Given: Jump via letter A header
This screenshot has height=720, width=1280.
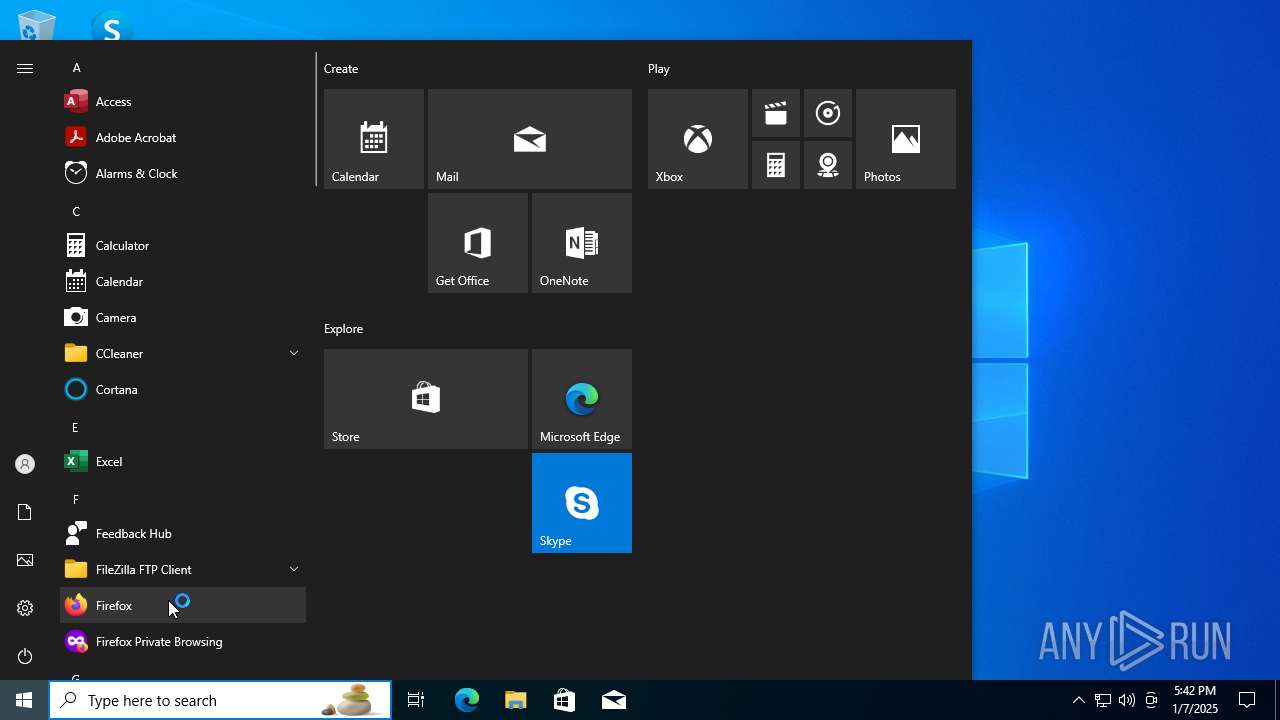Looking at the screenshot, I should [x=77, y=68].
